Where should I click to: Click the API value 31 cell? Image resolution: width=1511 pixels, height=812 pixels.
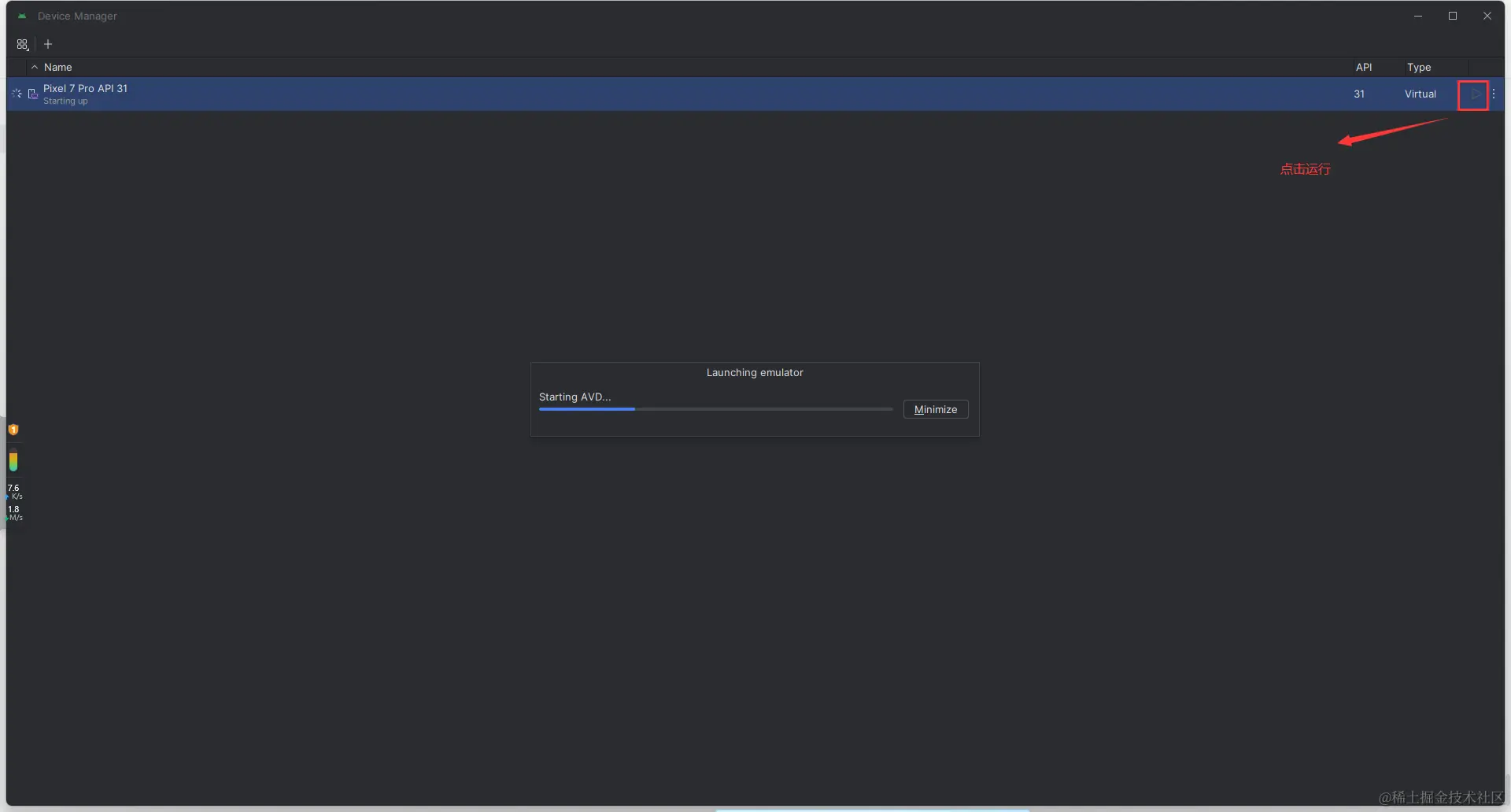click(1359, 94)
